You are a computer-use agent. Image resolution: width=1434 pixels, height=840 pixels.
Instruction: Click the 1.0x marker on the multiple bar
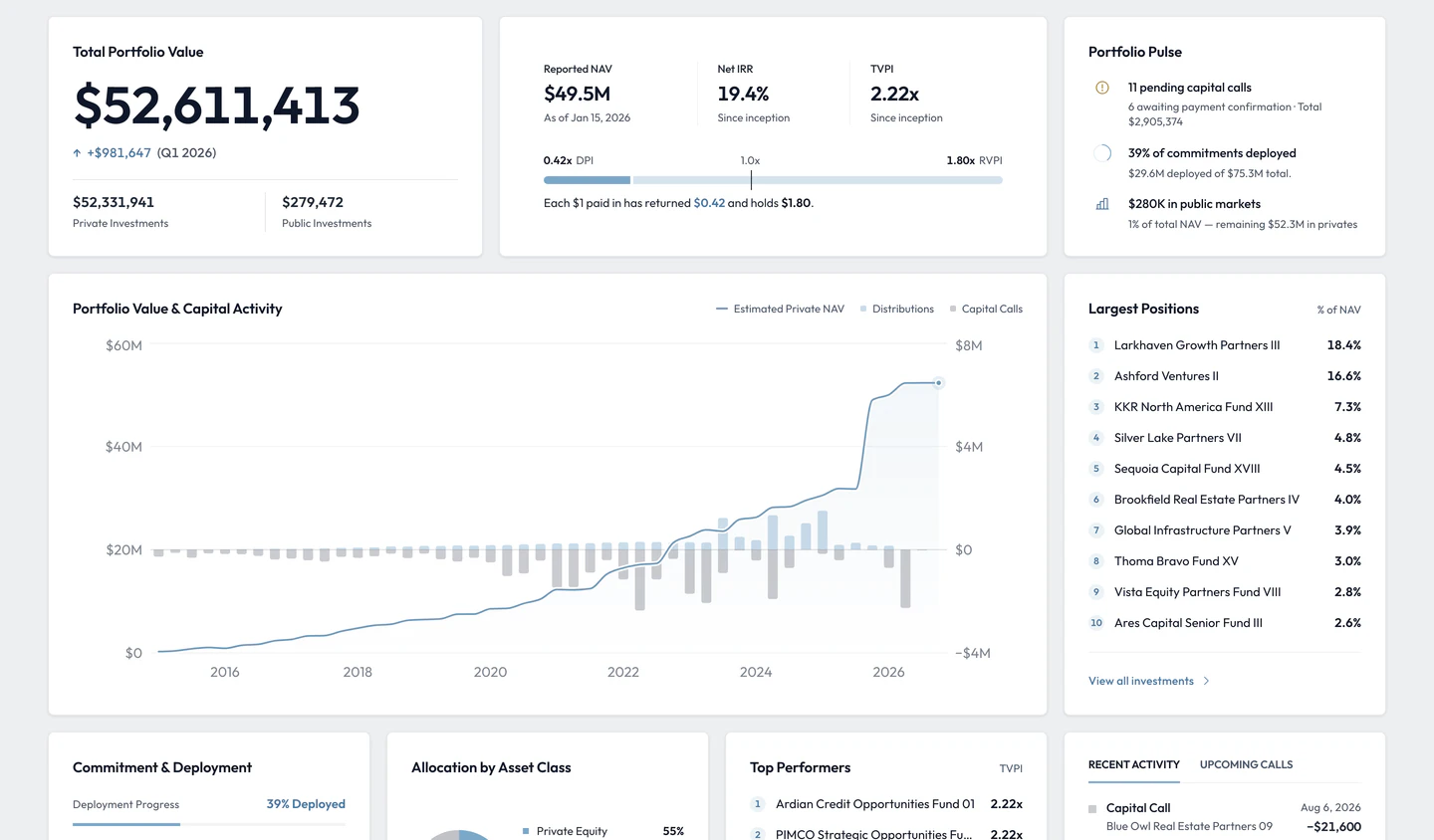[x=751, y=179]
